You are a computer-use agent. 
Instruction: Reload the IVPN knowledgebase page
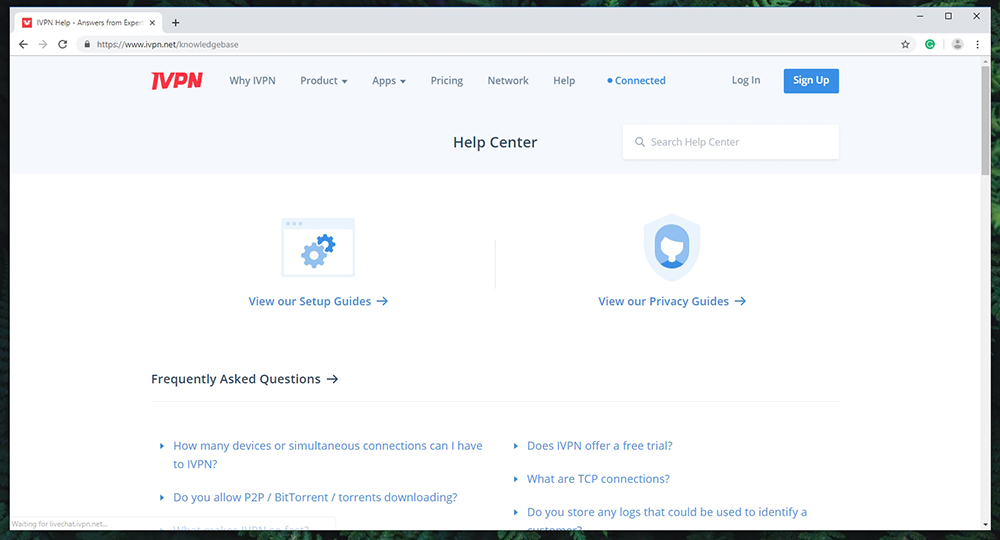[x=62, y=44]
